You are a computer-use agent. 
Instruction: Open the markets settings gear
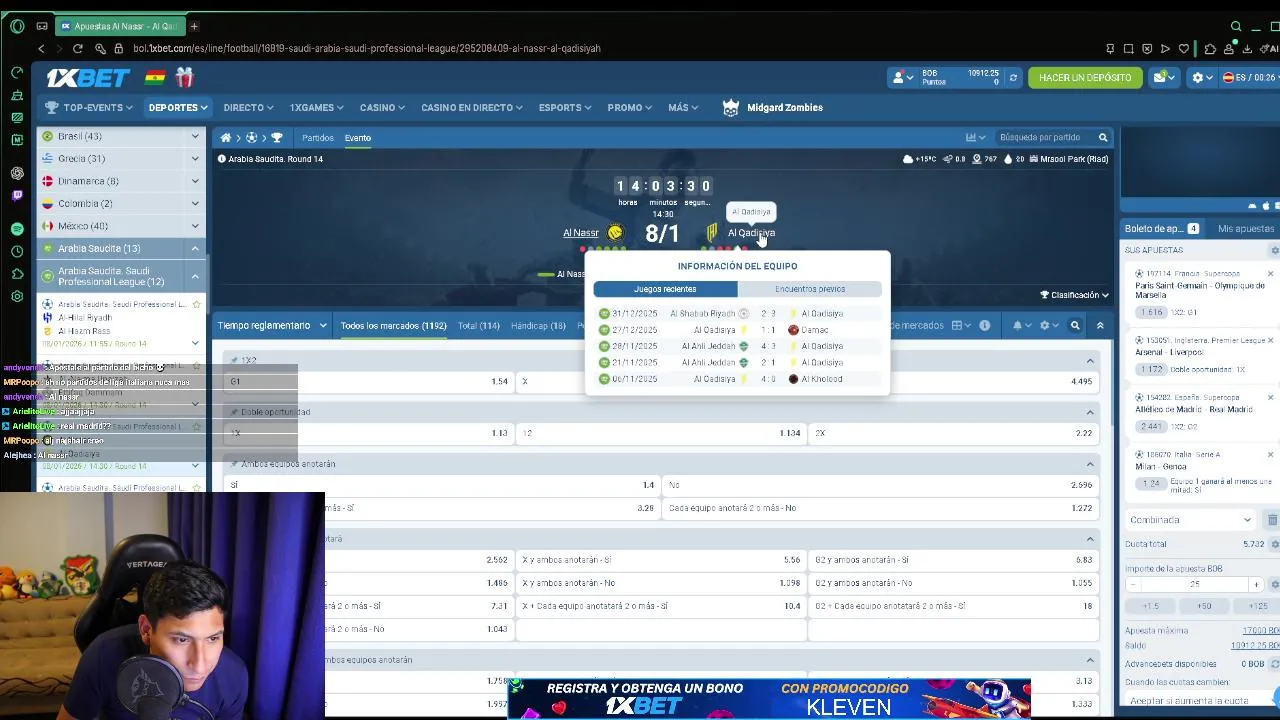click(x=1044, y=325)
